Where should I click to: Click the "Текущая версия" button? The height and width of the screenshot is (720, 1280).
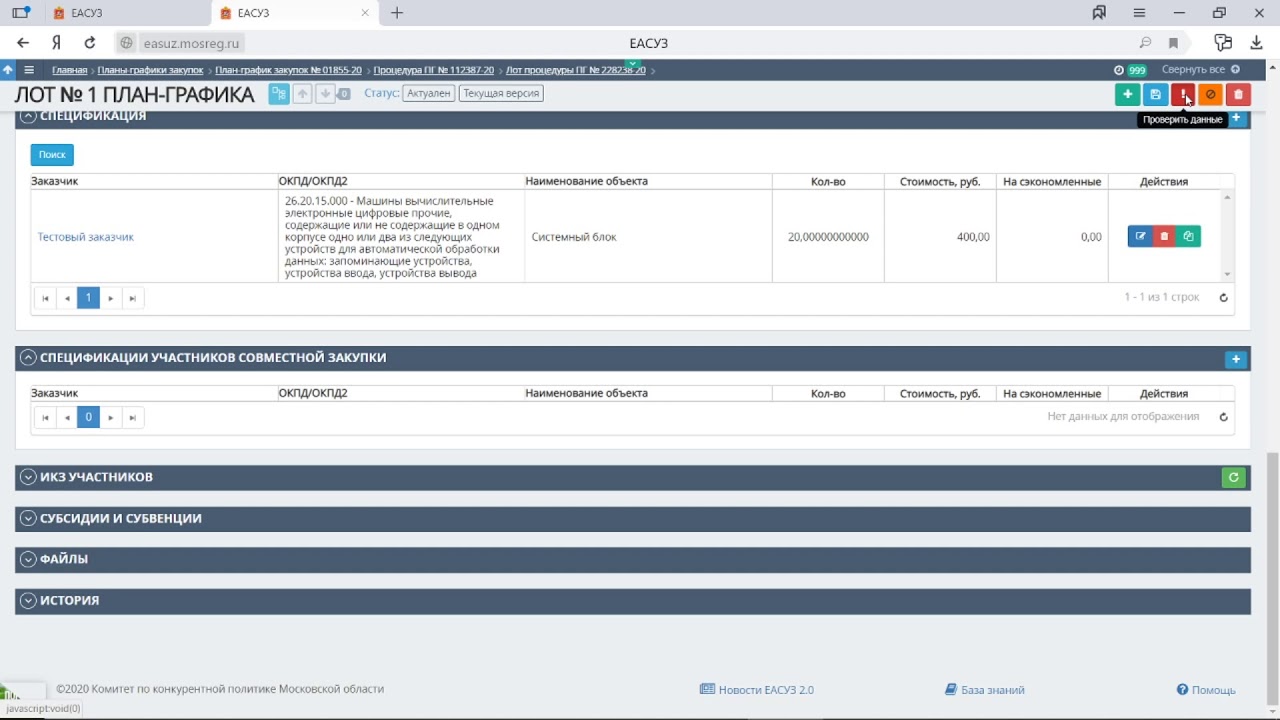501,93
